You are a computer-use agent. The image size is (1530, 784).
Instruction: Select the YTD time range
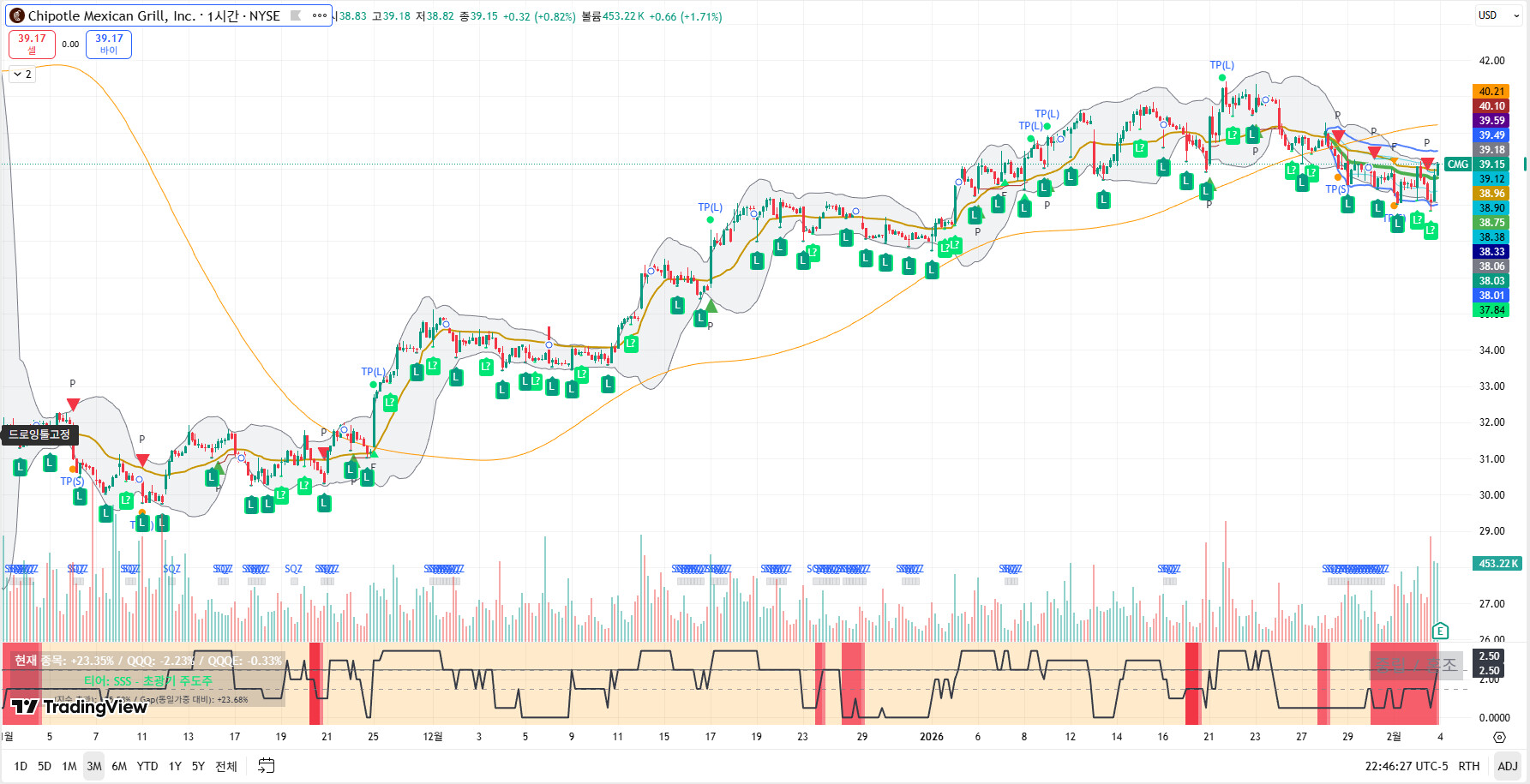(147, 766)
